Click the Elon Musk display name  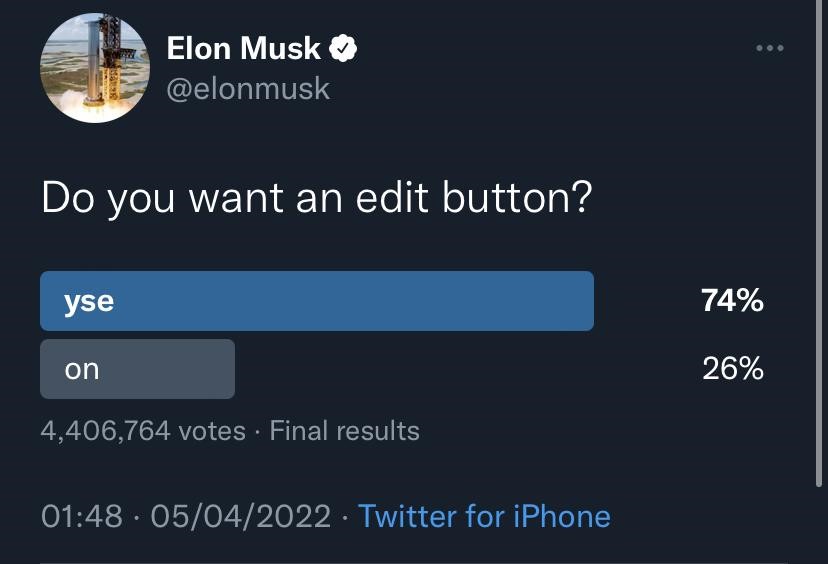[243, 48]
